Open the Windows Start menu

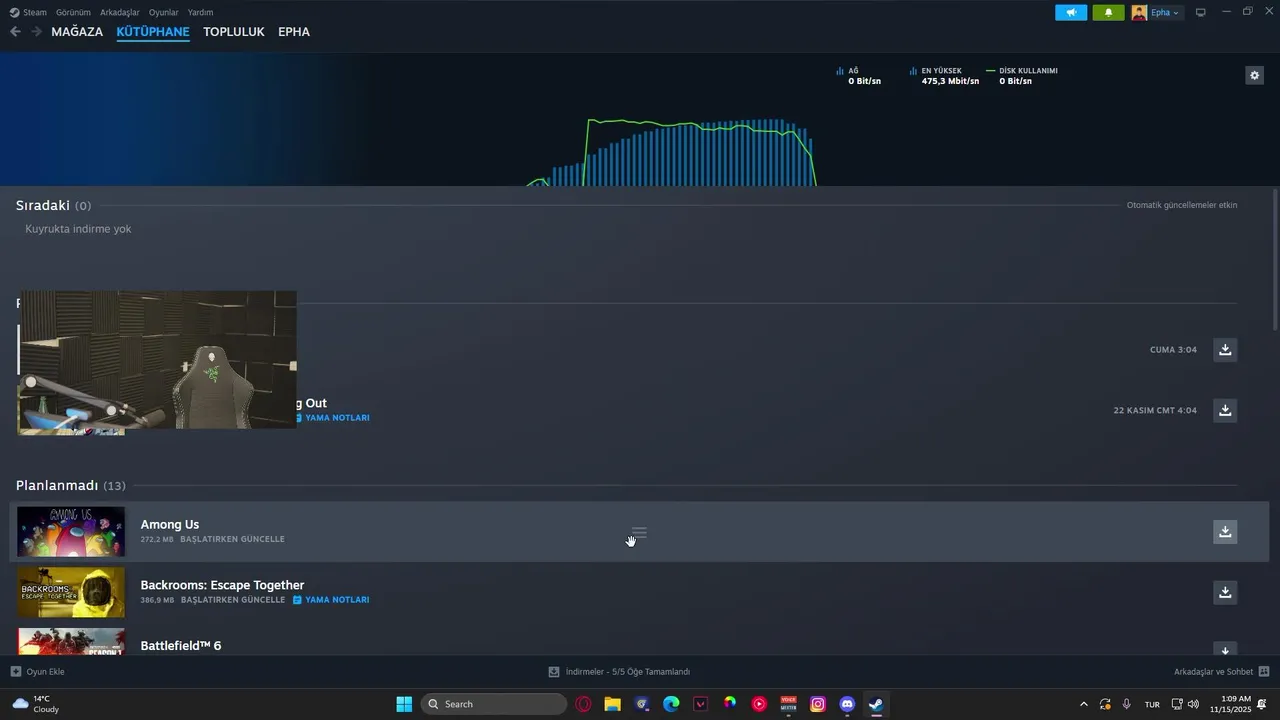pos(404,704)
